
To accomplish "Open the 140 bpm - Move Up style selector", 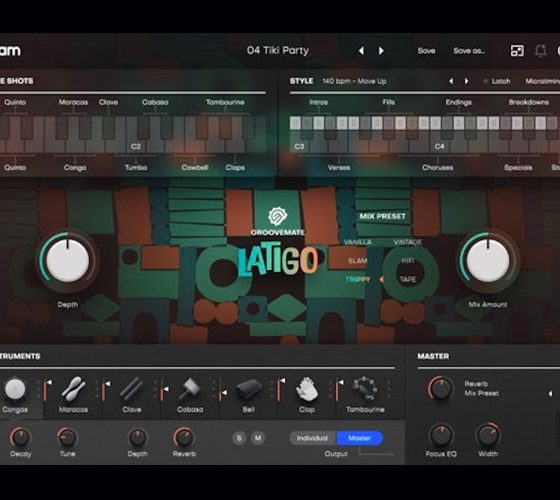I will pos(354,81).
